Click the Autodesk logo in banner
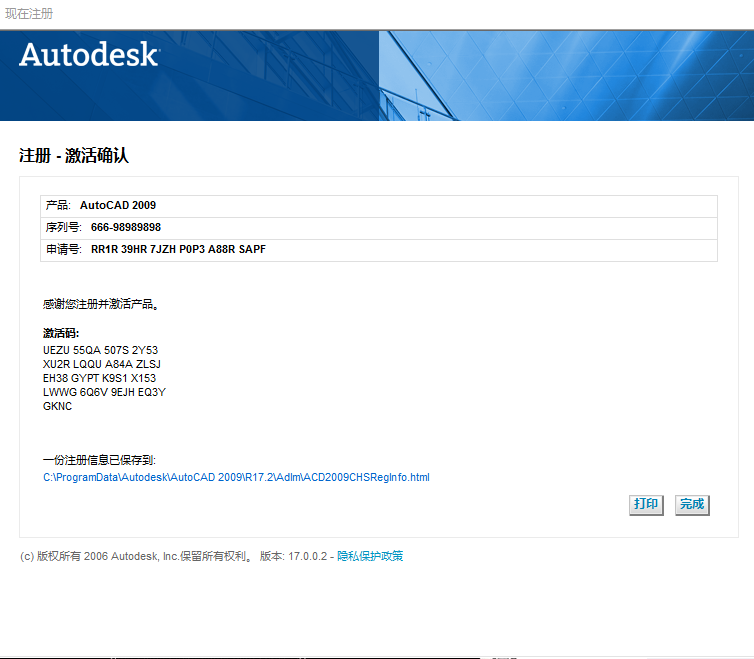The height and width of the screenshot is (659, 754). pos(89,54)
